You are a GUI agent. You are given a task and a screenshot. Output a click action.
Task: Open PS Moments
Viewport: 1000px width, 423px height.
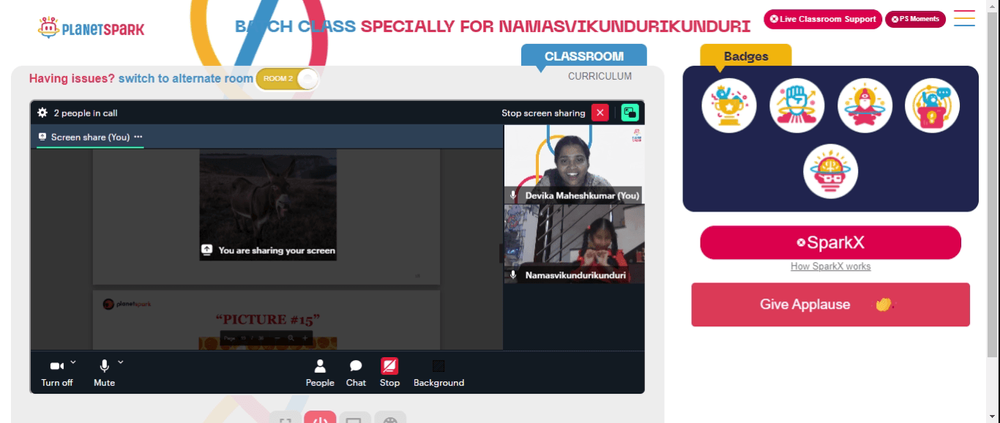tap(915, 19)
